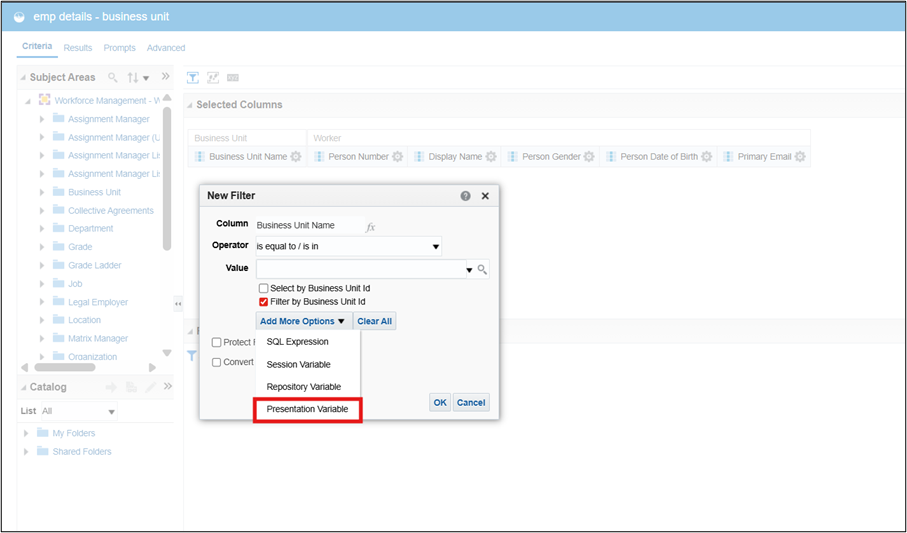The width and height of the screenshot is (907, 533).
Task: Expand the Department folder
Action: tap(42, 229)
